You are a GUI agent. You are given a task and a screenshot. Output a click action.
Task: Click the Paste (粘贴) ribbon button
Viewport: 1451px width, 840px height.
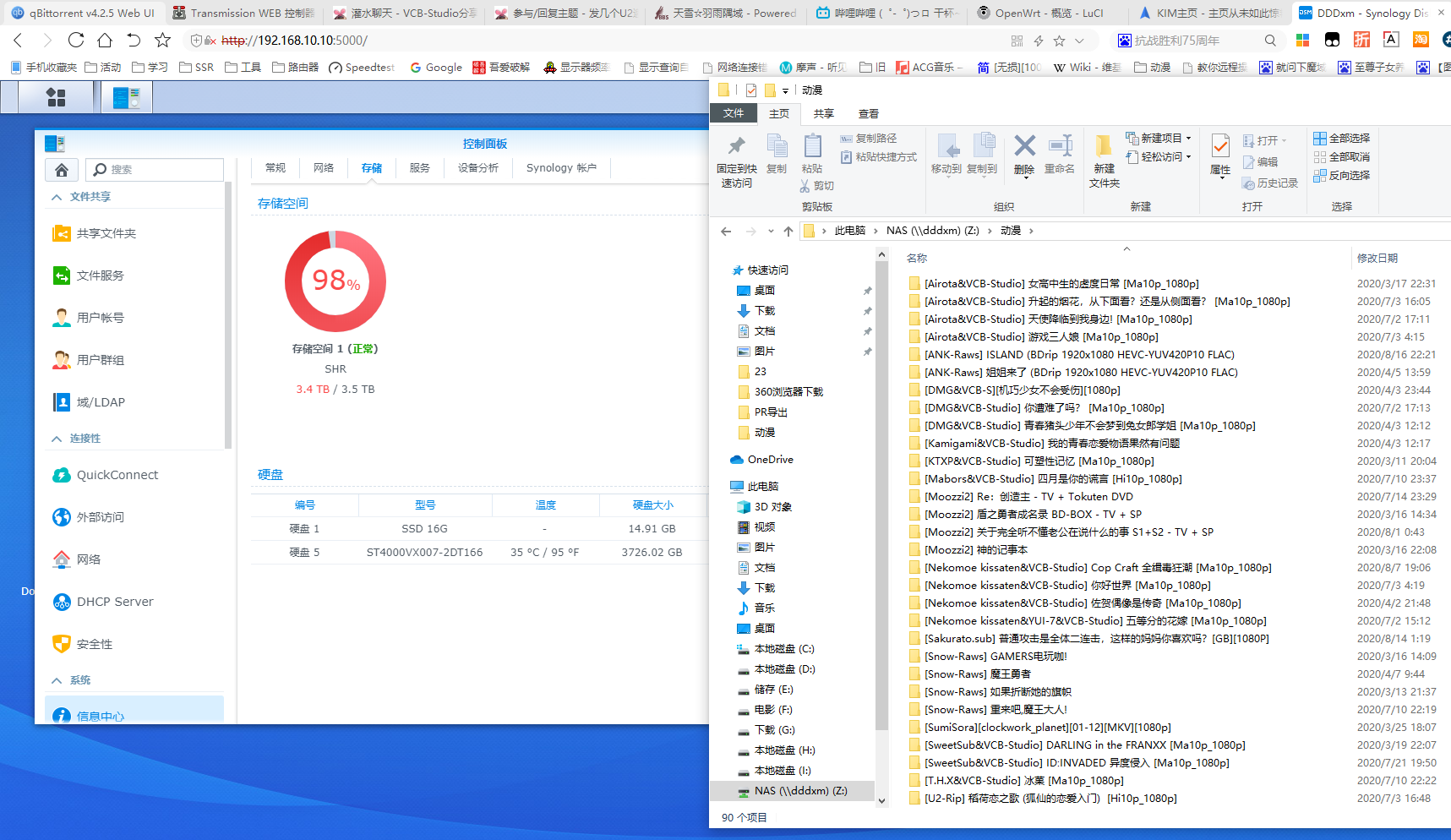(812, 154)
